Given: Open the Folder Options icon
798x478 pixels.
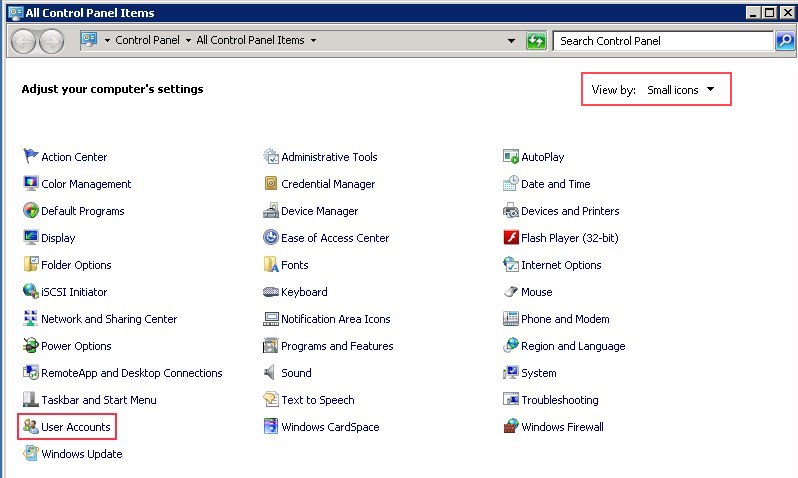Looking at the screenshot, I should [x=31, y=264].
